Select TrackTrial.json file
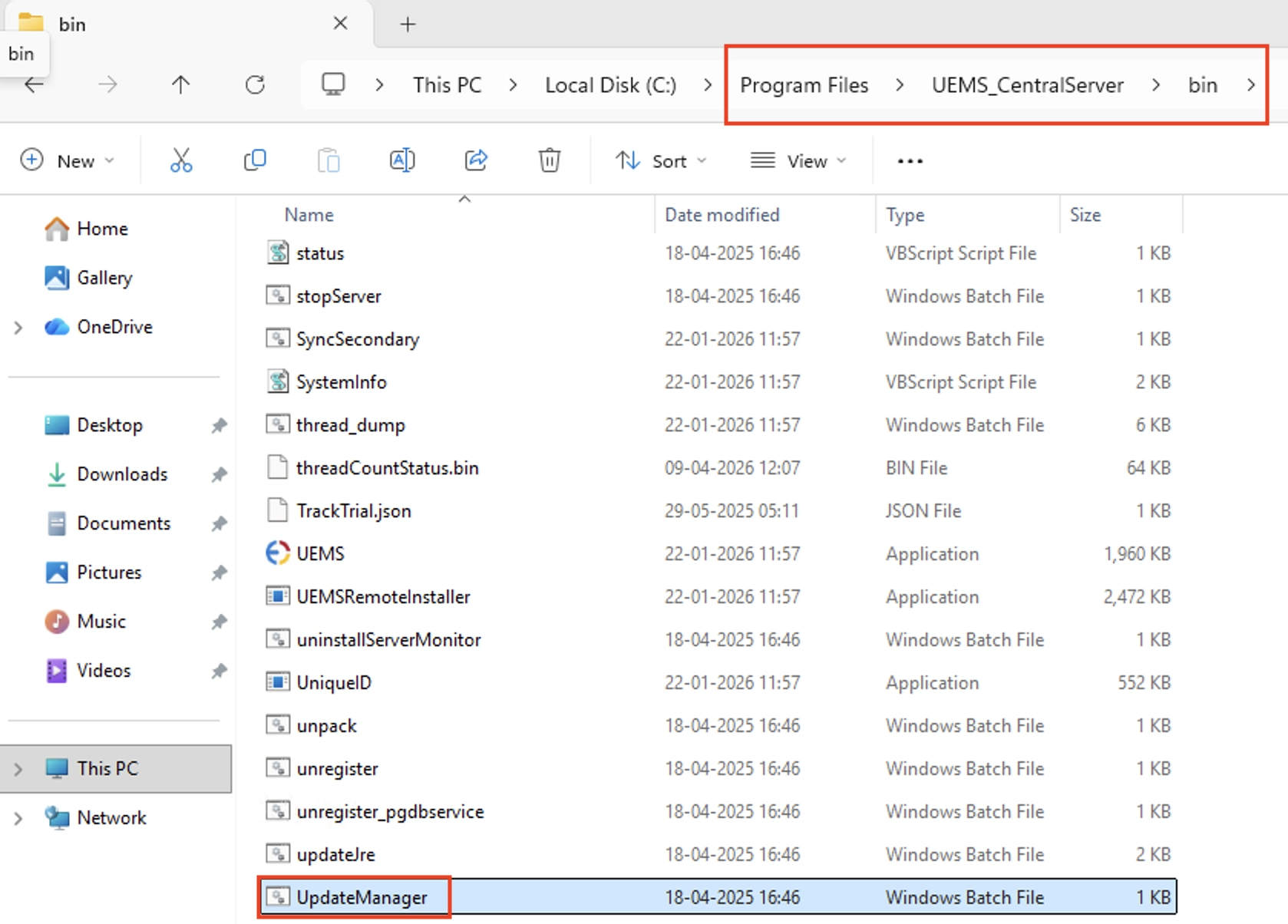This screenshot has height=924, width=1288. (718, 511)
